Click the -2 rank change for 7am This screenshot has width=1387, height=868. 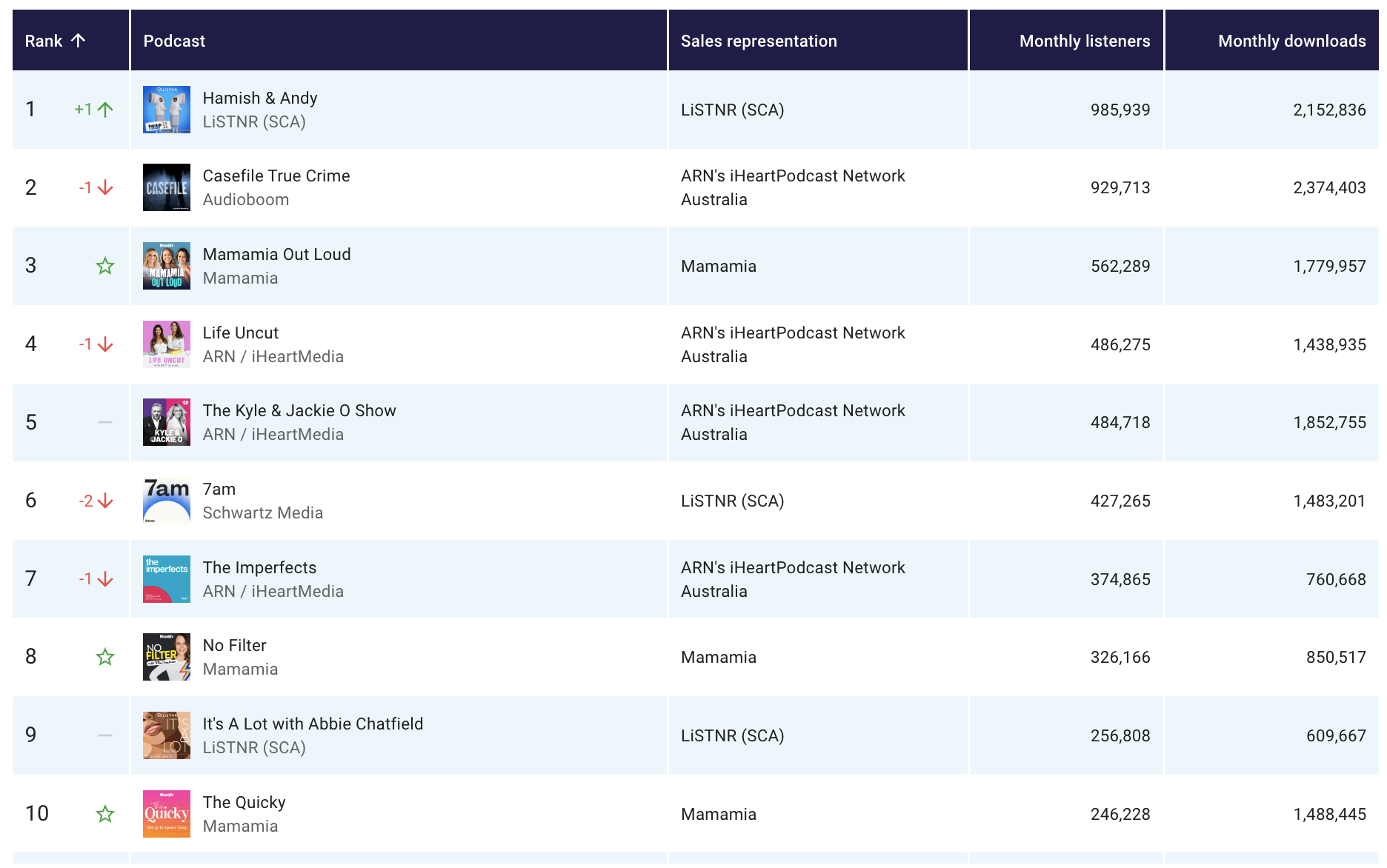[86, 501]
